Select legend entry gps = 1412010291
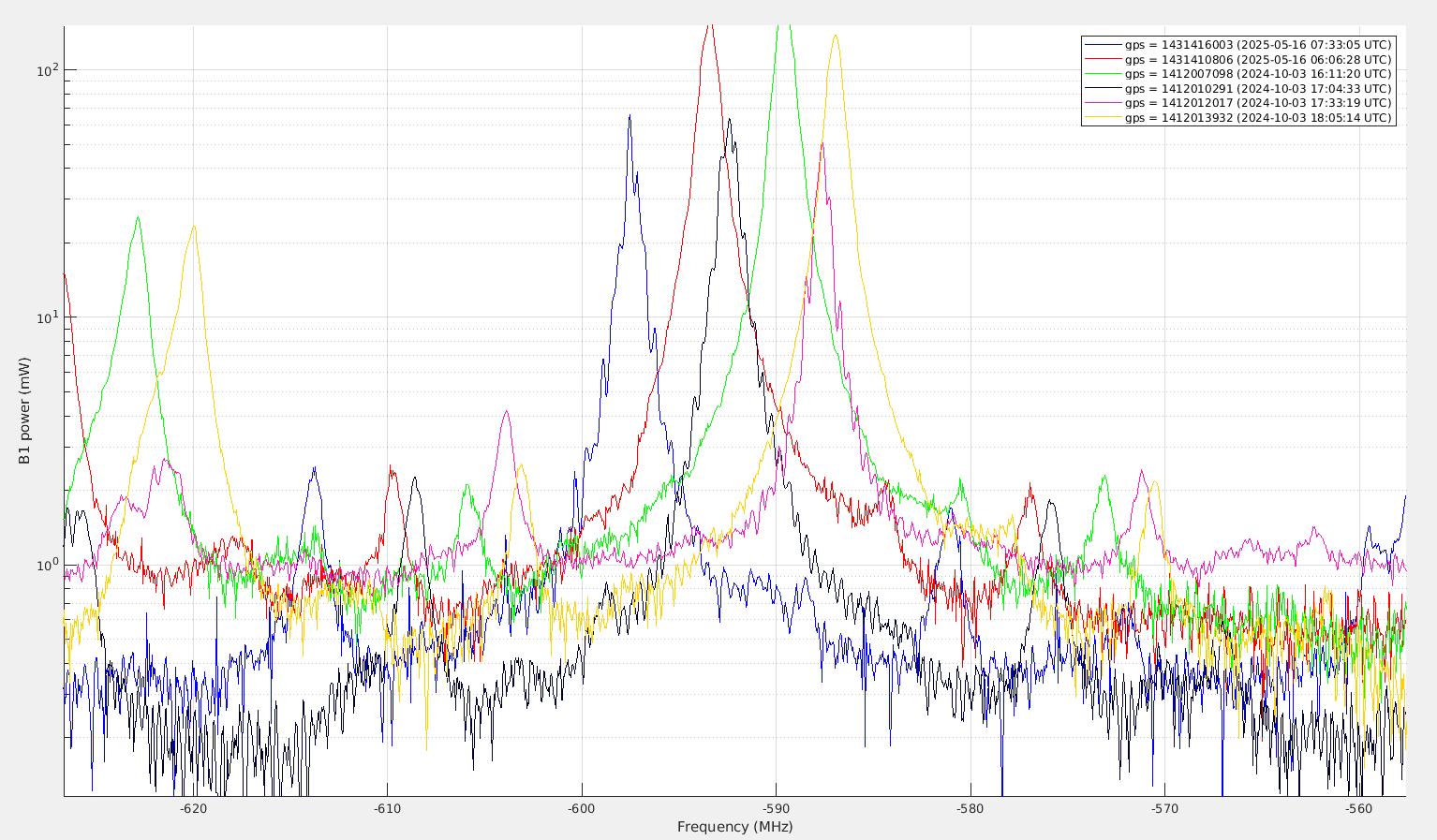The height and width of the screenshot is (840, 1437). 1258,88
